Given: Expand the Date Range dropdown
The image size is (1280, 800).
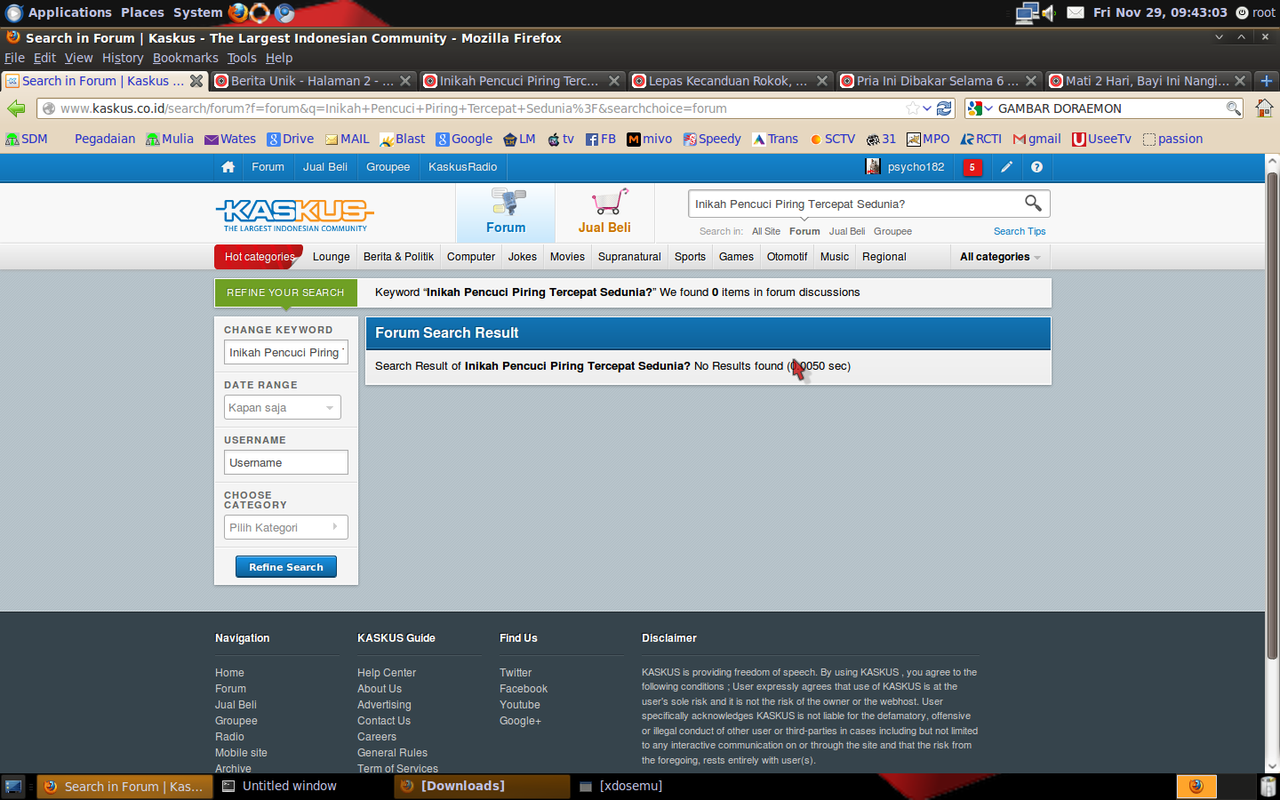Looking at the screenshot, I should point(282,407).
